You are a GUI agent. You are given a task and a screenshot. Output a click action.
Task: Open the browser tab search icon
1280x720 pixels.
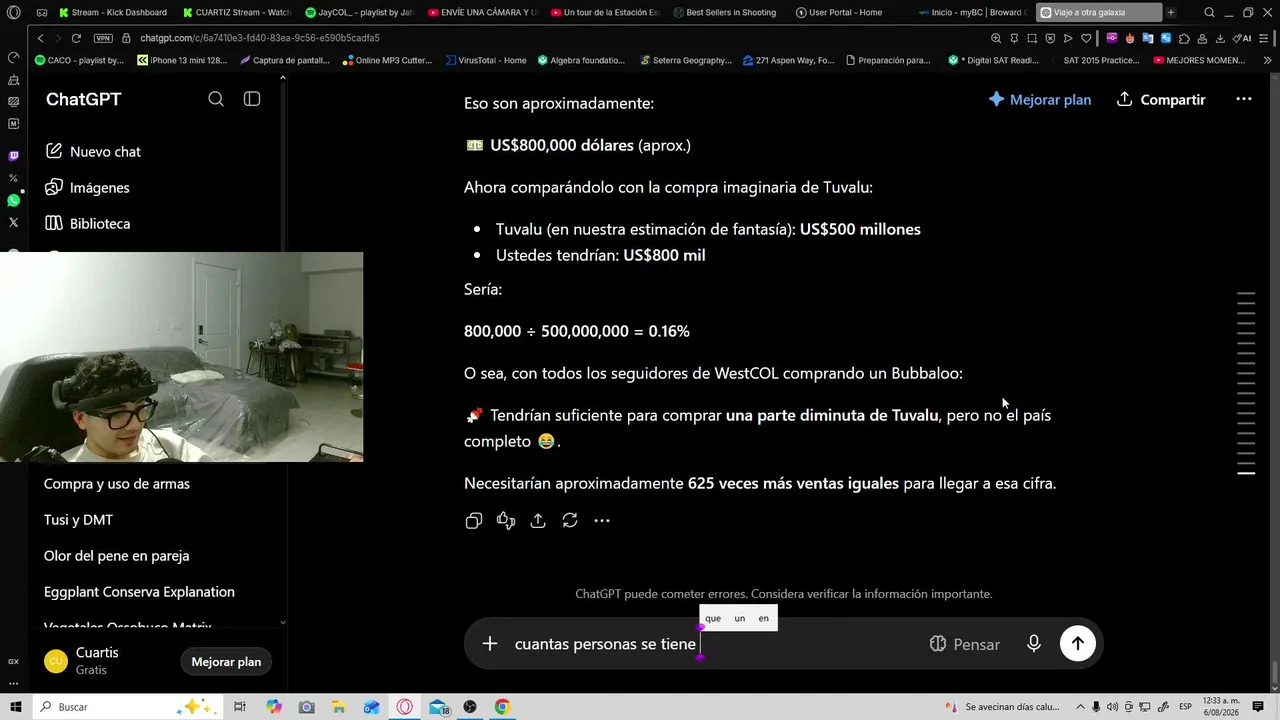click(x=1209, y=13)
